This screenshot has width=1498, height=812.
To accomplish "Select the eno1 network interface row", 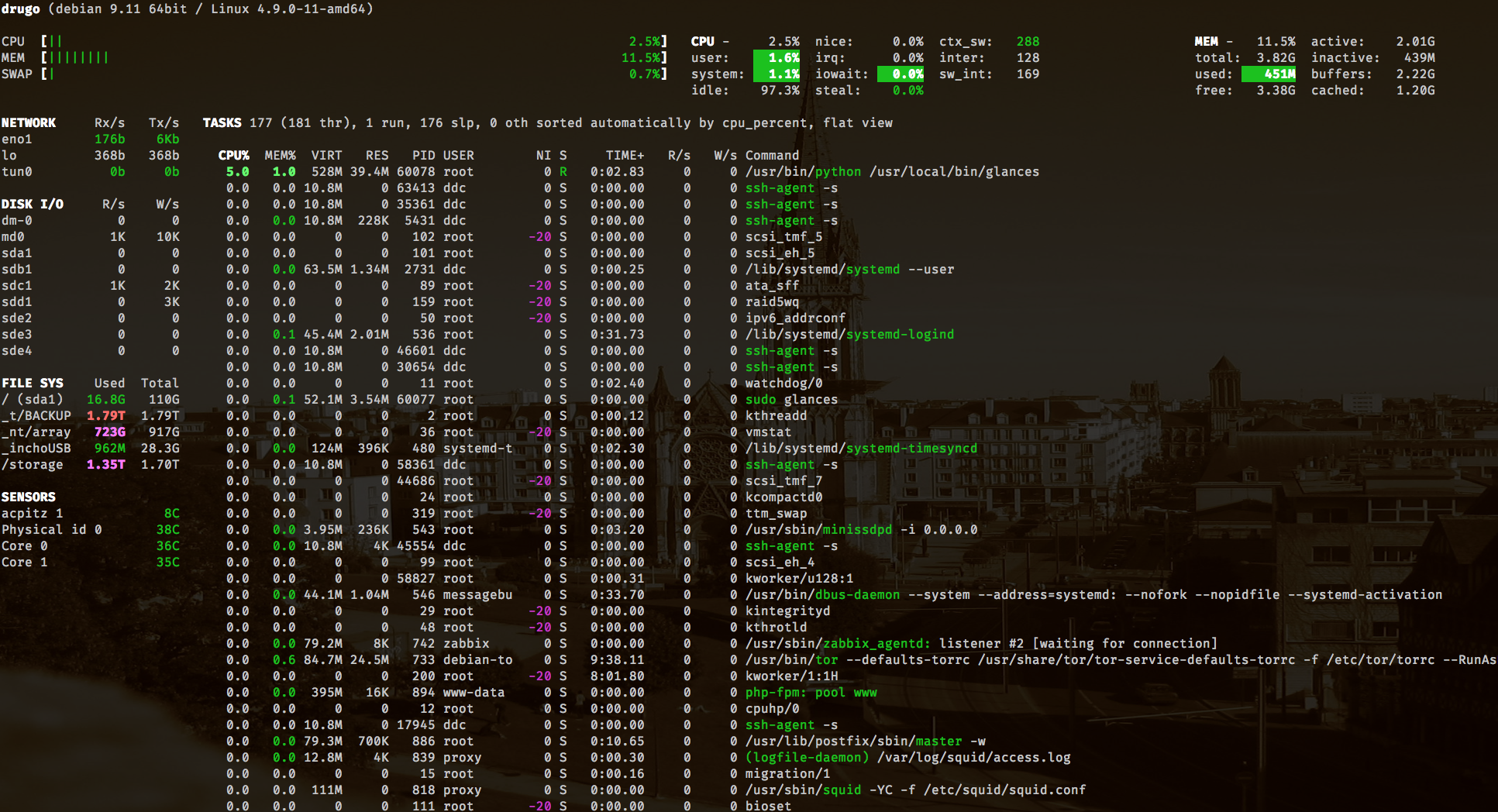I will point(90,139).
